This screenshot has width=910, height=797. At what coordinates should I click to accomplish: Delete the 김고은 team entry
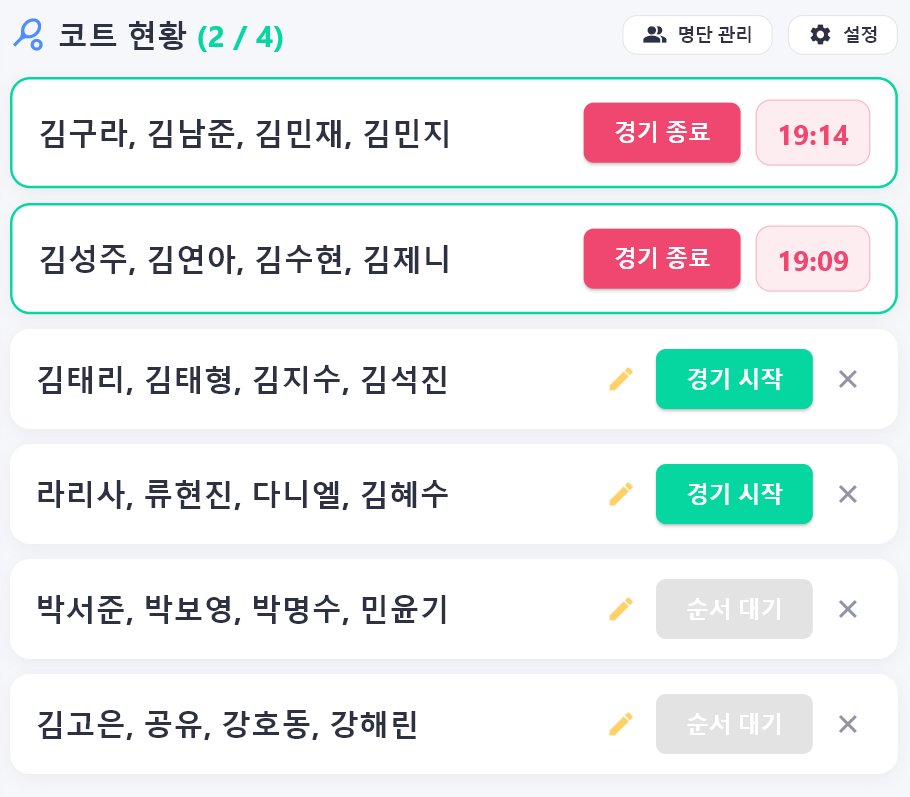pyautogui.click(x=848, y=724)
